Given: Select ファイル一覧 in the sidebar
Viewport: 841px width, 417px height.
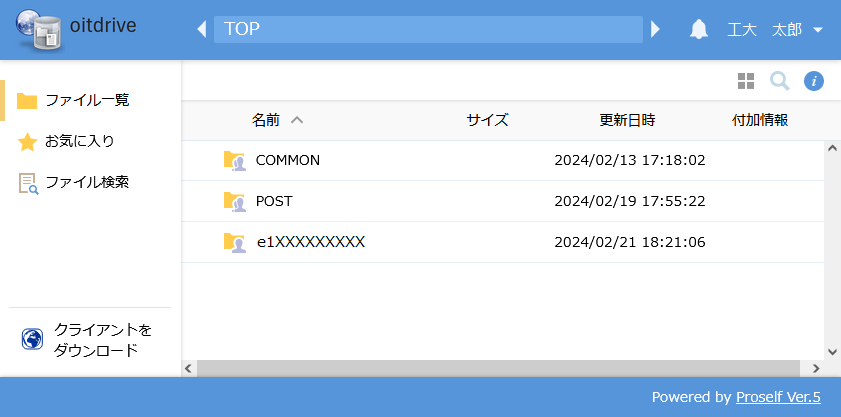Looking at the screenshot, I should 87,100.
